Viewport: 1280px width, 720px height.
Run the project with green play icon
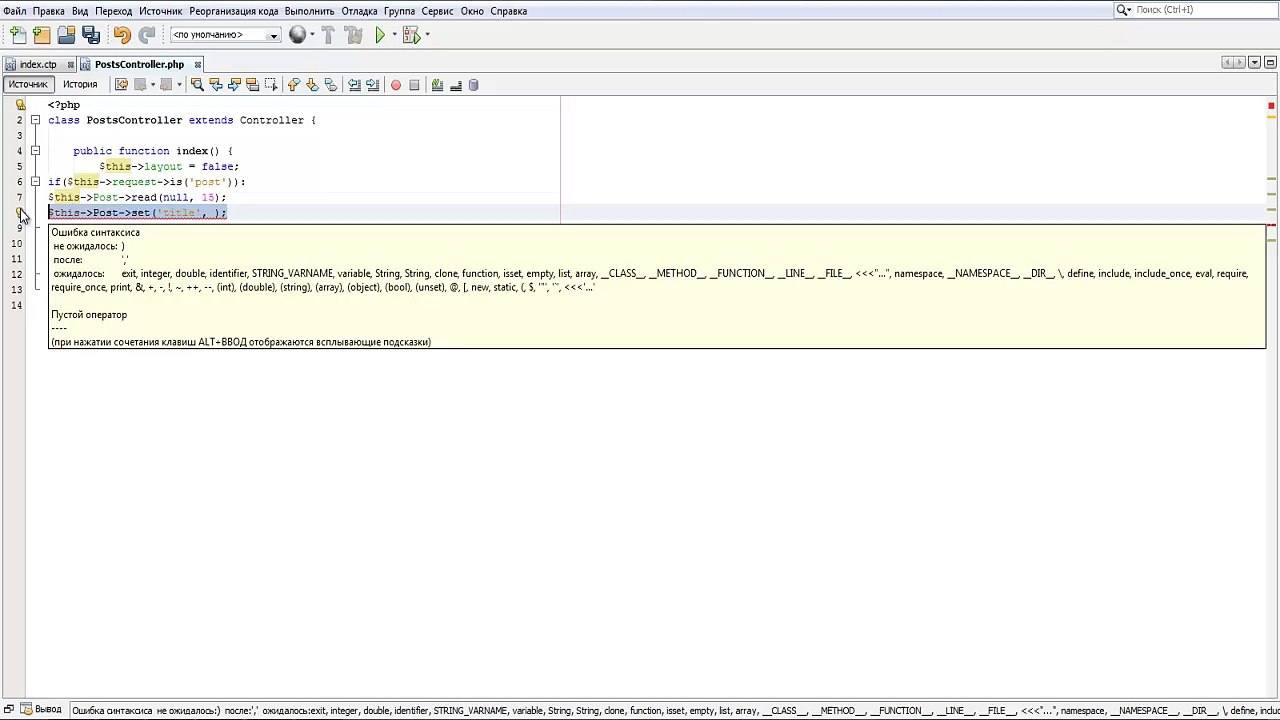point(380,35)
